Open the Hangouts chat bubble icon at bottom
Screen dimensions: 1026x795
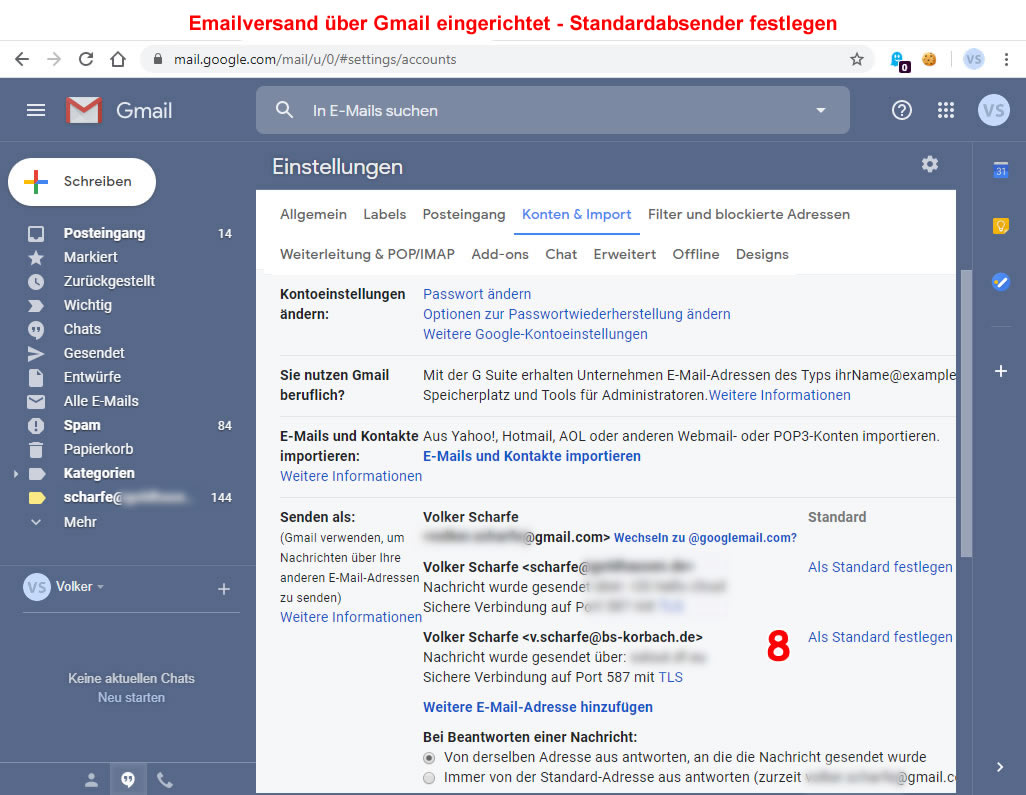click(128, 779)
